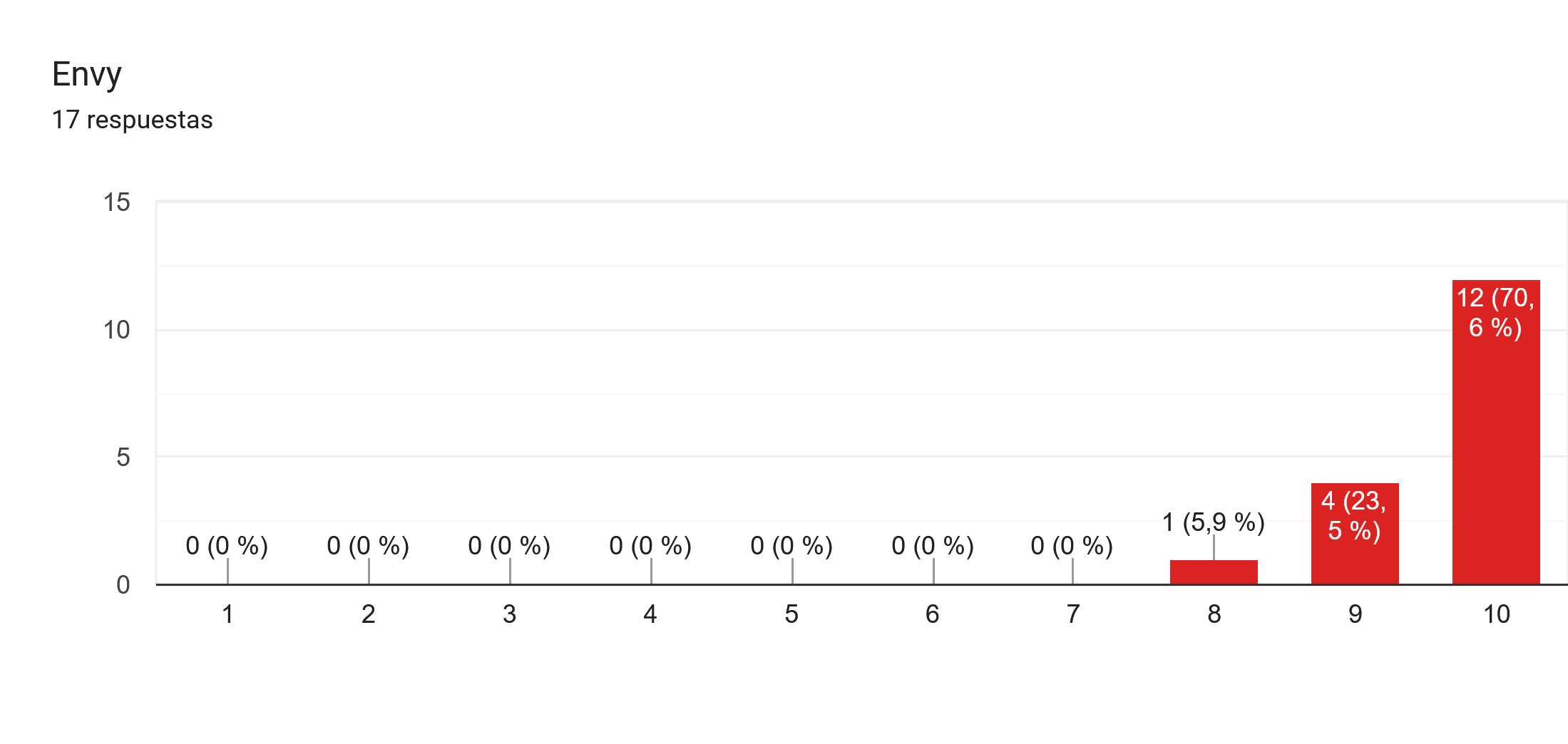Click the red bar for rating 9
The height and width of the screenshot is (744, 1568).
[1355, 534]
